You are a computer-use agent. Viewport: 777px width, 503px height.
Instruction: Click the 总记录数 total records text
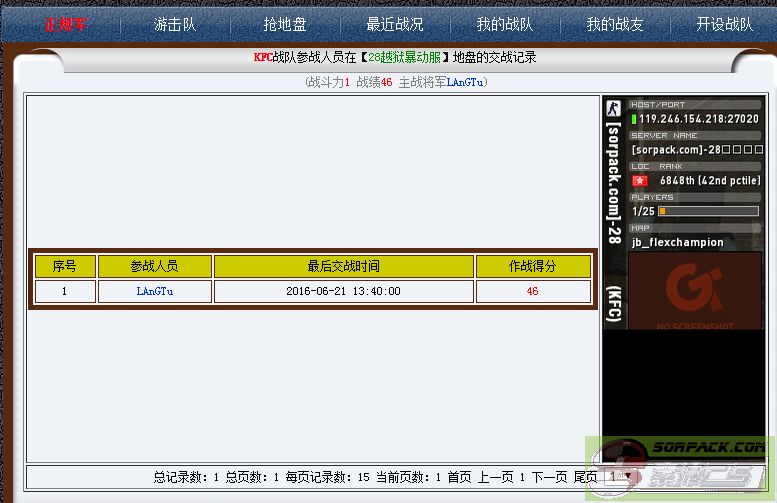(x=186, y=477)
